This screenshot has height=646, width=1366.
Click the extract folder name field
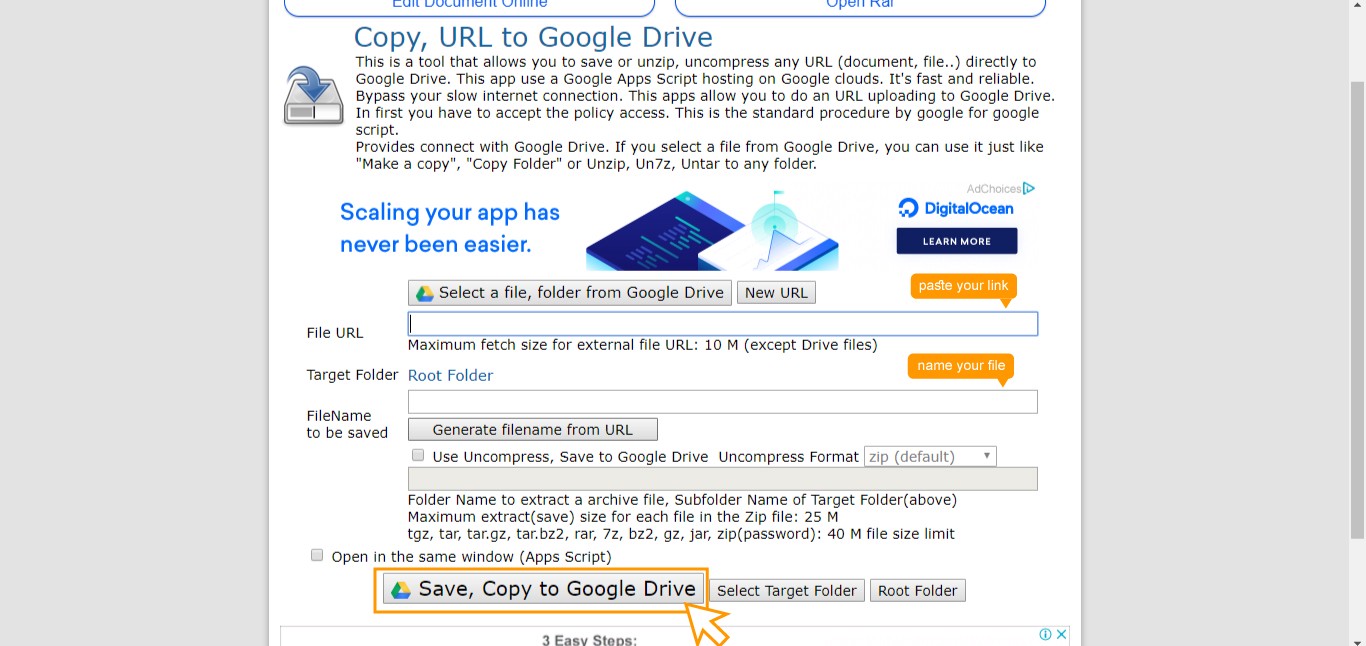[x=723, y=479]
